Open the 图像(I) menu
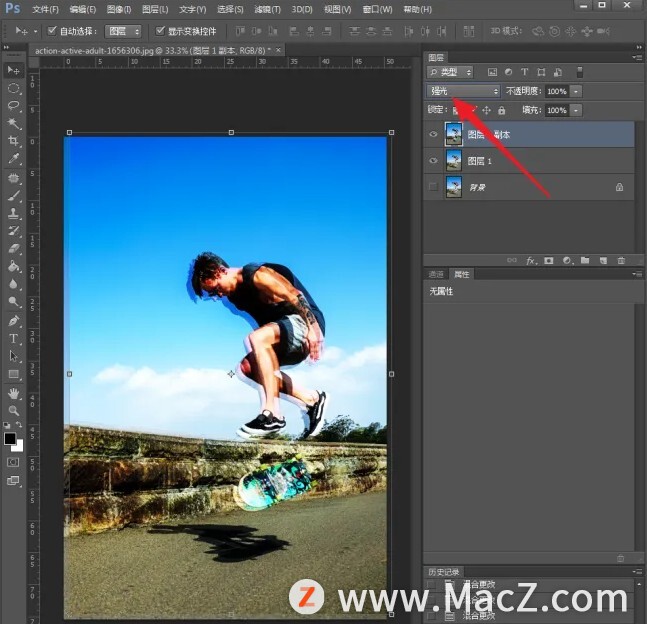 (x=119, y=9)
